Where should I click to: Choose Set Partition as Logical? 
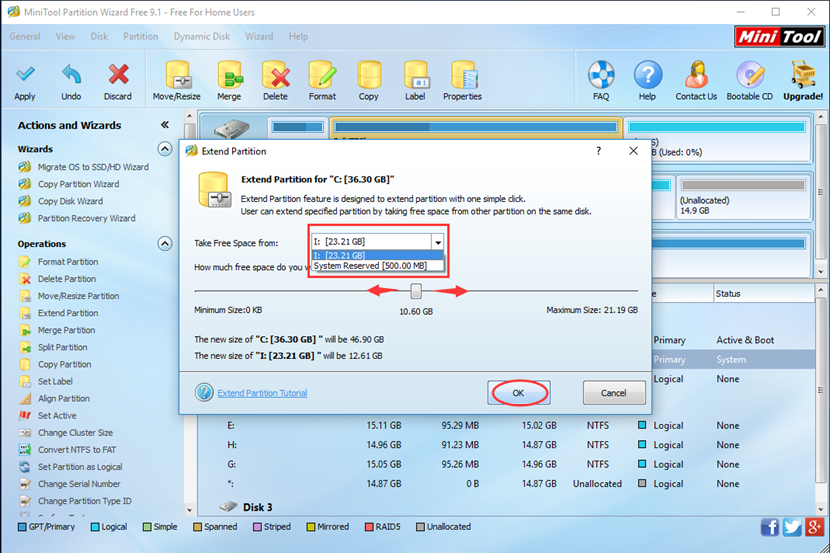tap(80, 467)
